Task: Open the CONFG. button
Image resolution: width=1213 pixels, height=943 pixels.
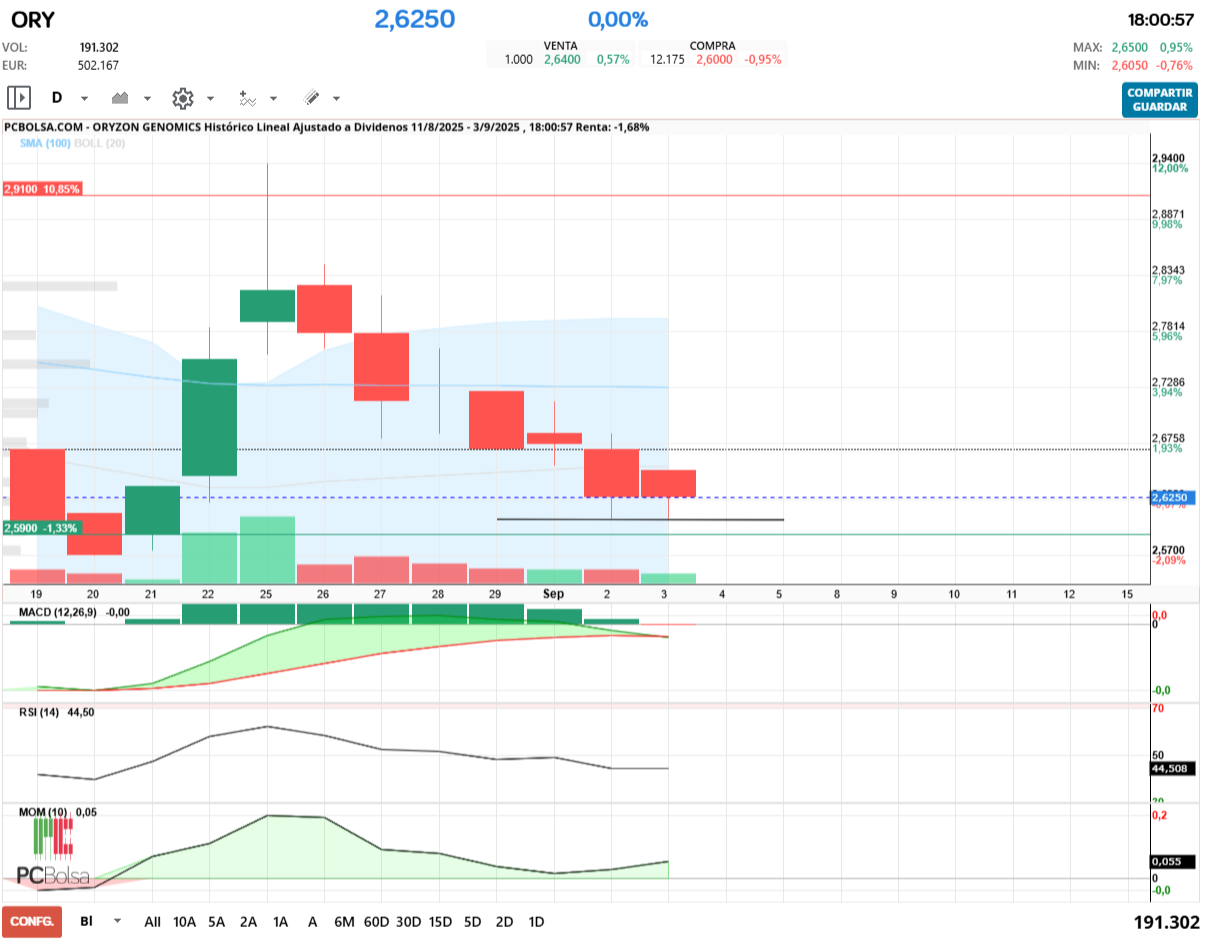Action: (x=32, y=922)
